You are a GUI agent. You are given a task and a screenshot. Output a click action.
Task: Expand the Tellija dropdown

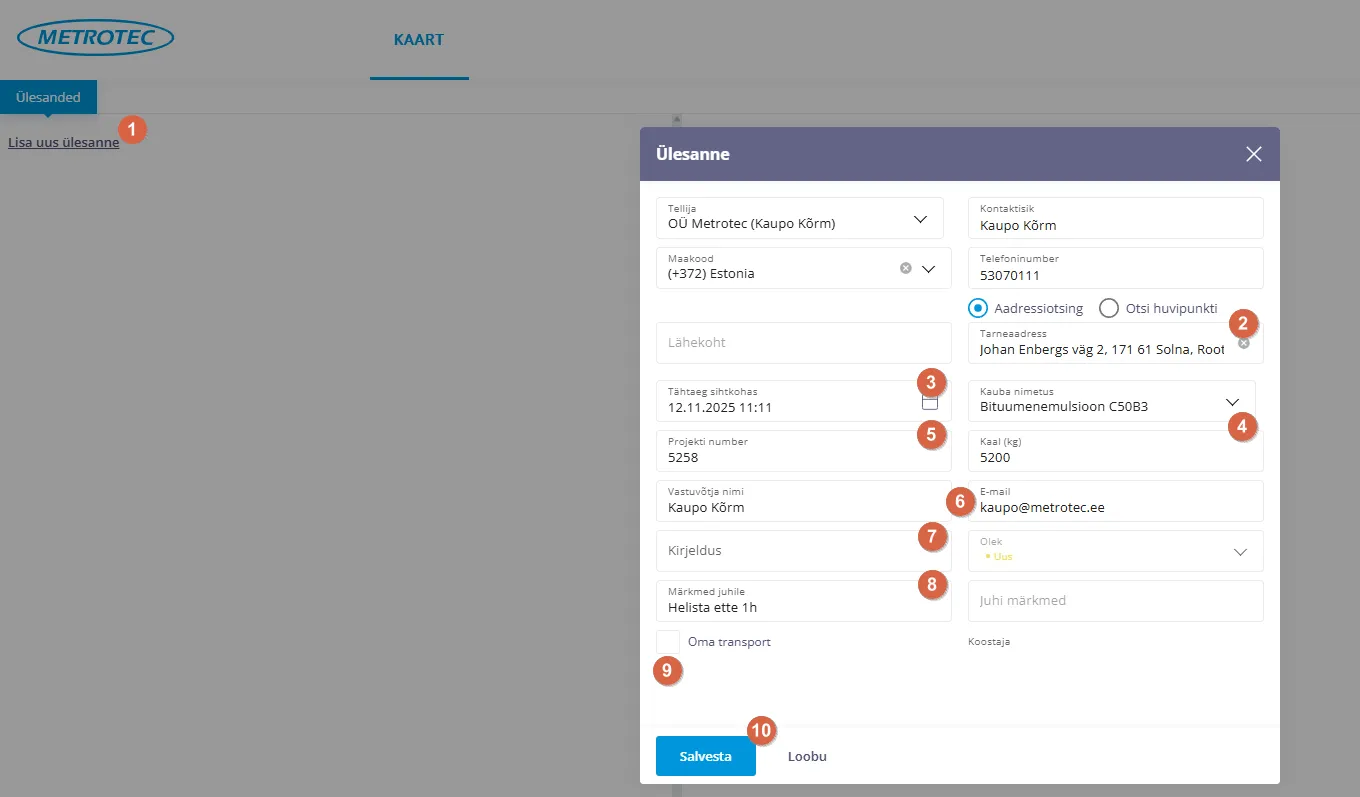tap(920, 218)
